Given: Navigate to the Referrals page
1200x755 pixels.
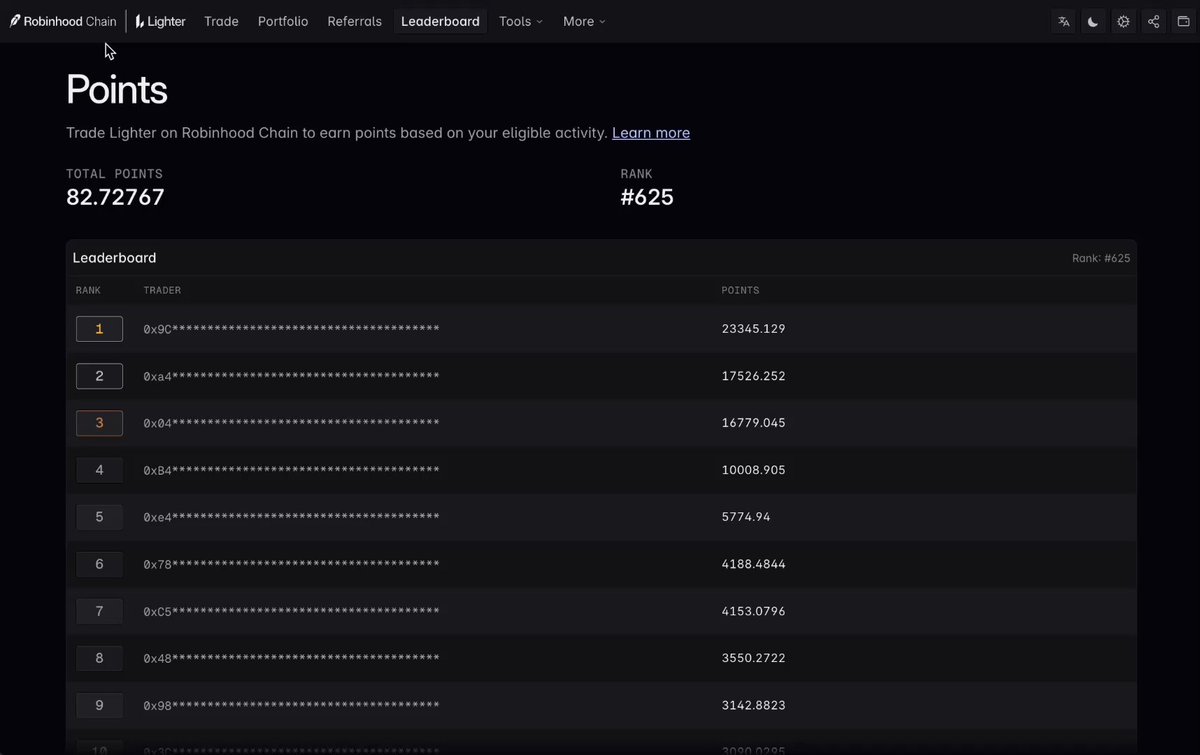Looking at the screenshot, I should pos(355,21).
